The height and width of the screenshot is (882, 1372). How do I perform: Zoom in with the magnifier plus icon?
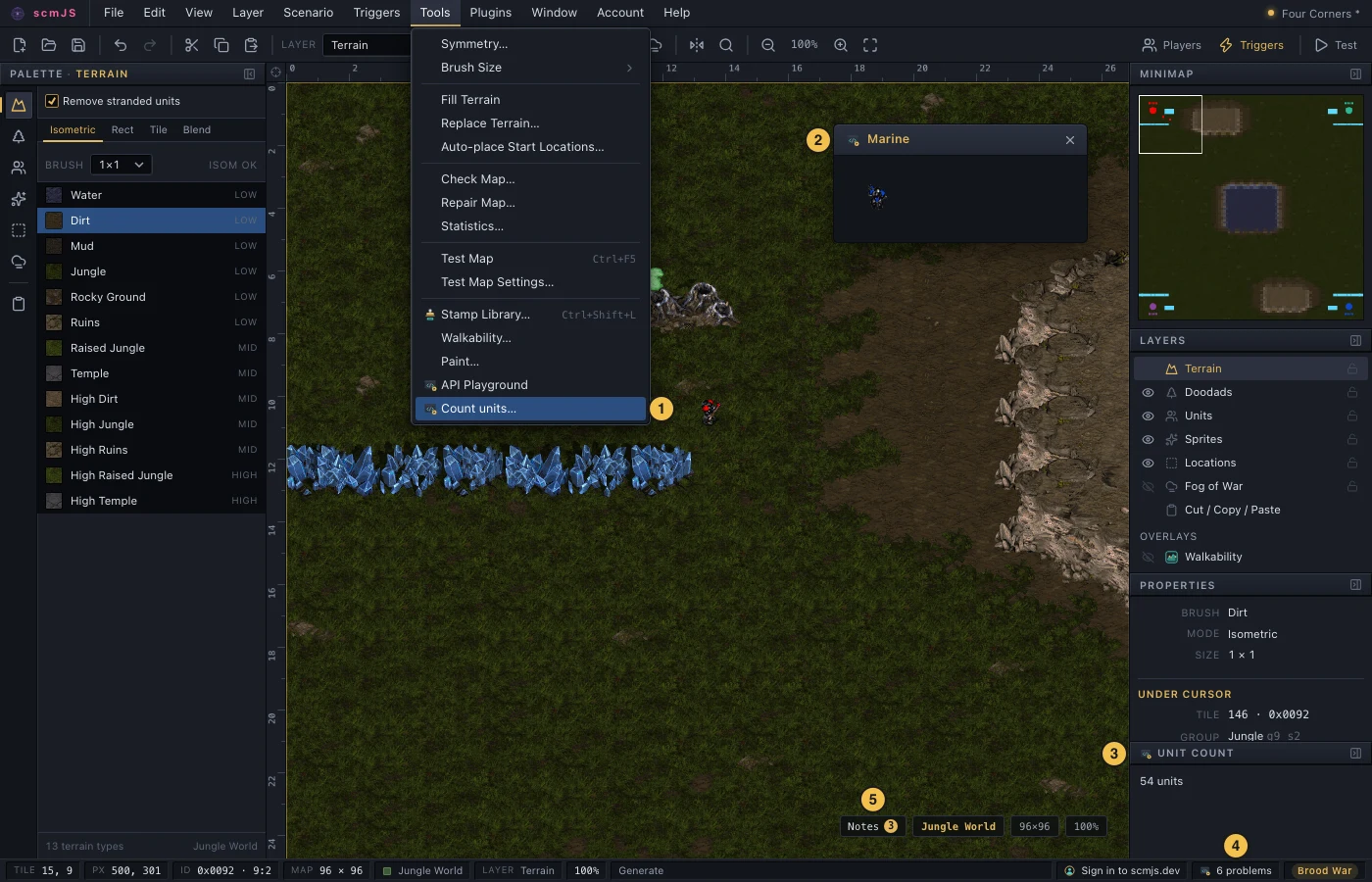(841, 45)
